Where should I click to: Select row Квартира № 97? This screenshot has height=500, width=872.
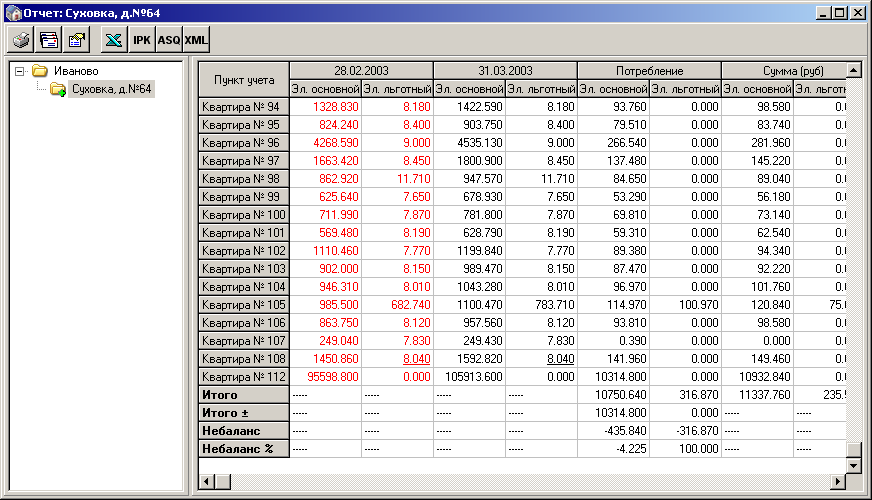point(244,161)
